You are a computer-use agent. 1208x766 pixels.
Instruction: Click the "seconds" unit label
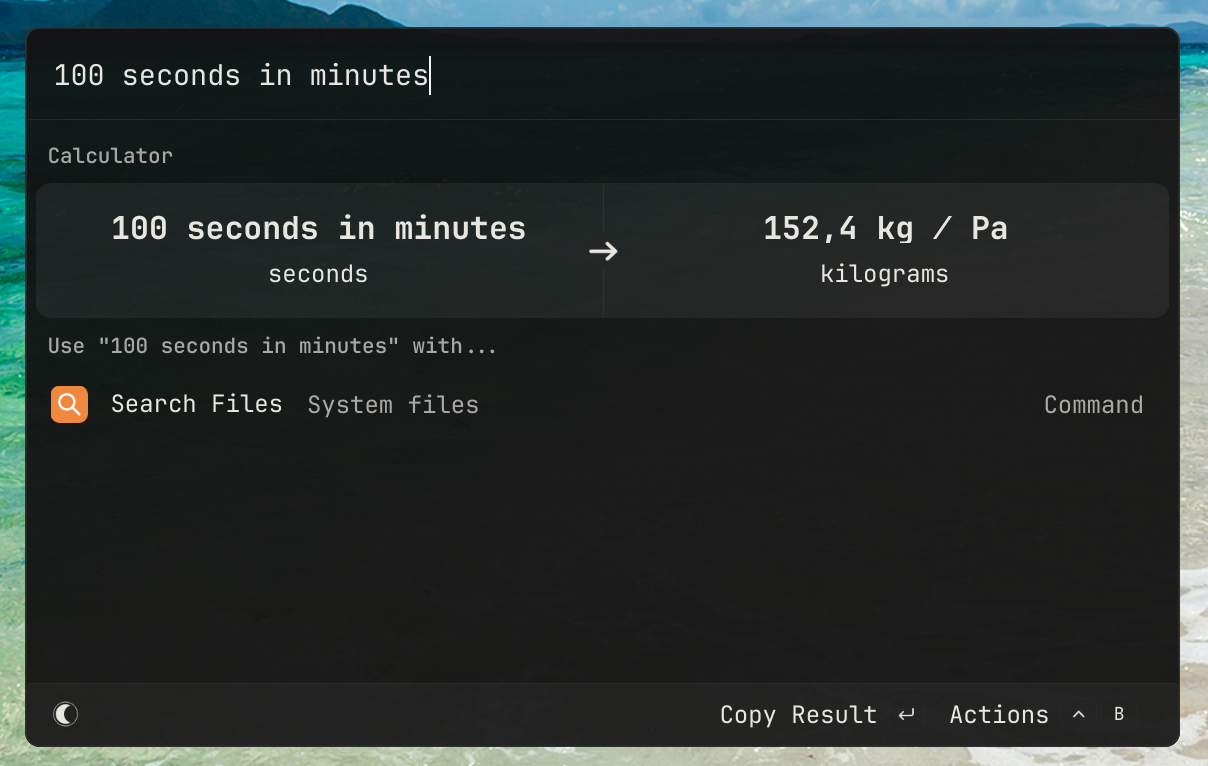(318, 274)
